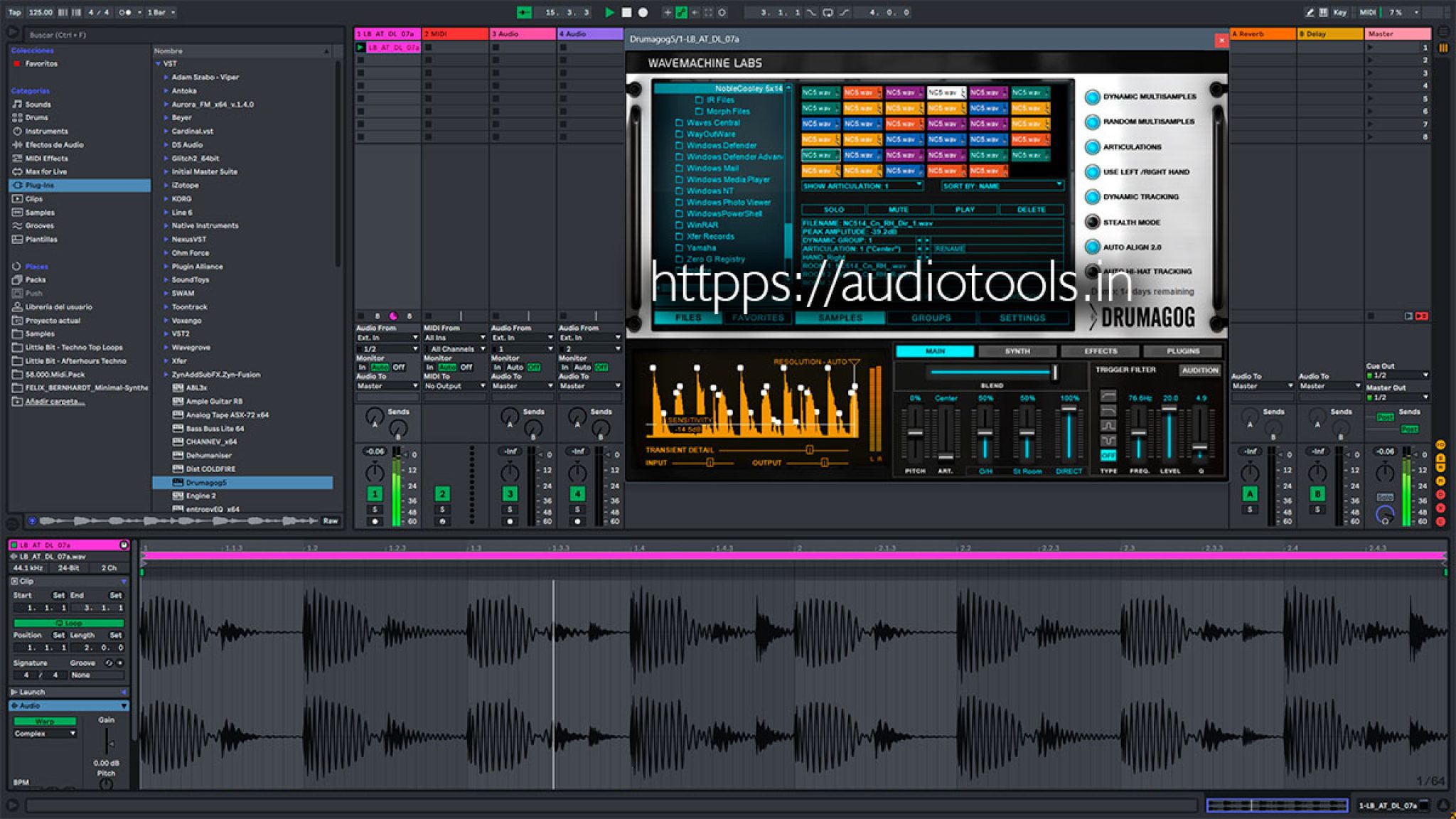This screenshot has height=819, width=1456.
Task: Click the Drumagog BLEND slider handle
Action: click(x=1054, y=372)
